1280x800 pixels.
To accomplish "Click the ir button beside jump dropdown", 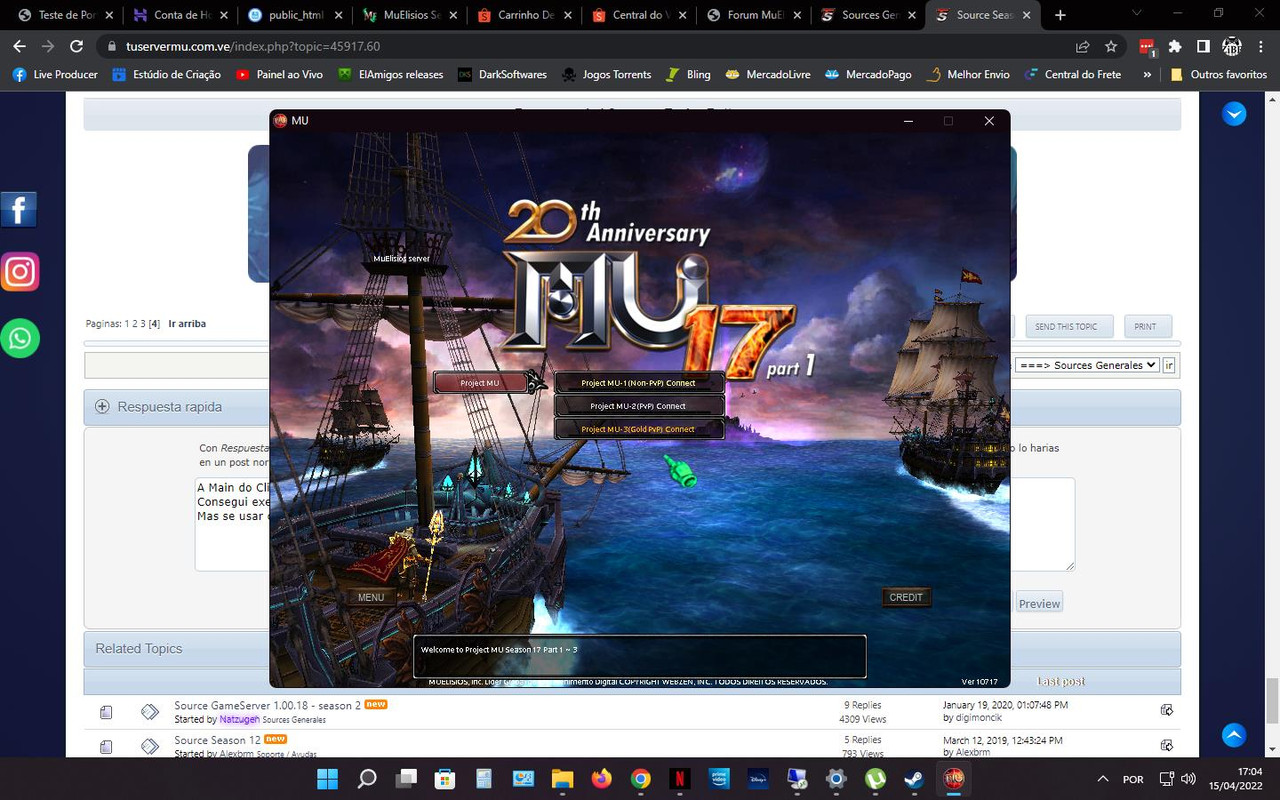I will click(1168, 365).
